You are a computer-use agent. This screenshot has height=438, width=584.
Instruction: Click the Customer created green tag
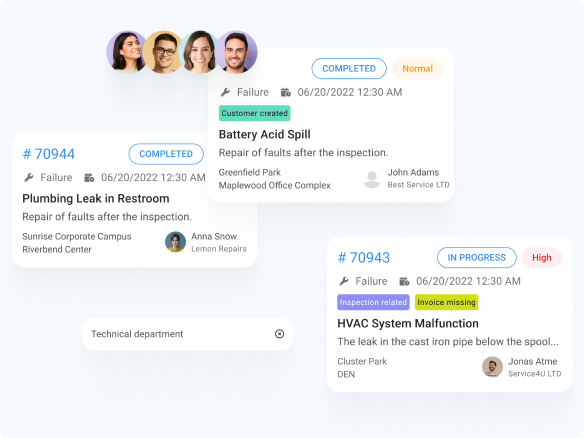[x=255, y=113]
